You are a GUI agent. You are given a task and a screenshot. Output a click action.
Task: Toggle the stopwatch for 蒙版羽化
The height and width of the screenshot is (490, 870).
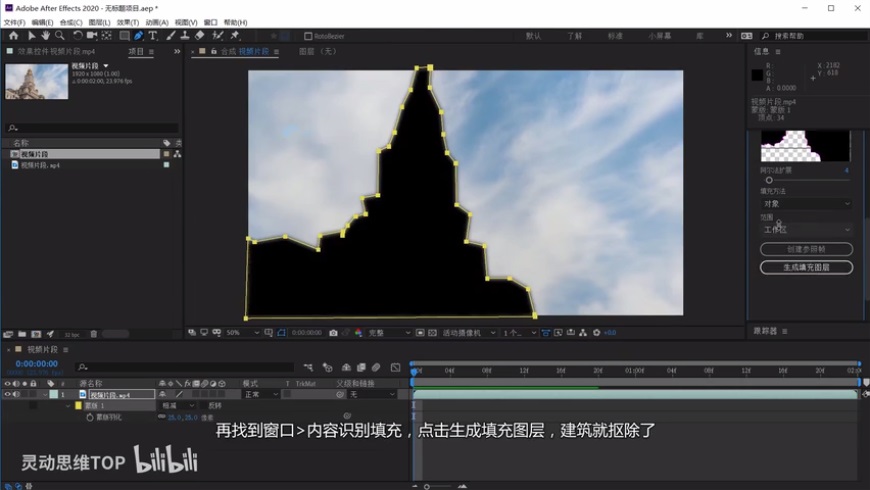(x=90, y=417)
